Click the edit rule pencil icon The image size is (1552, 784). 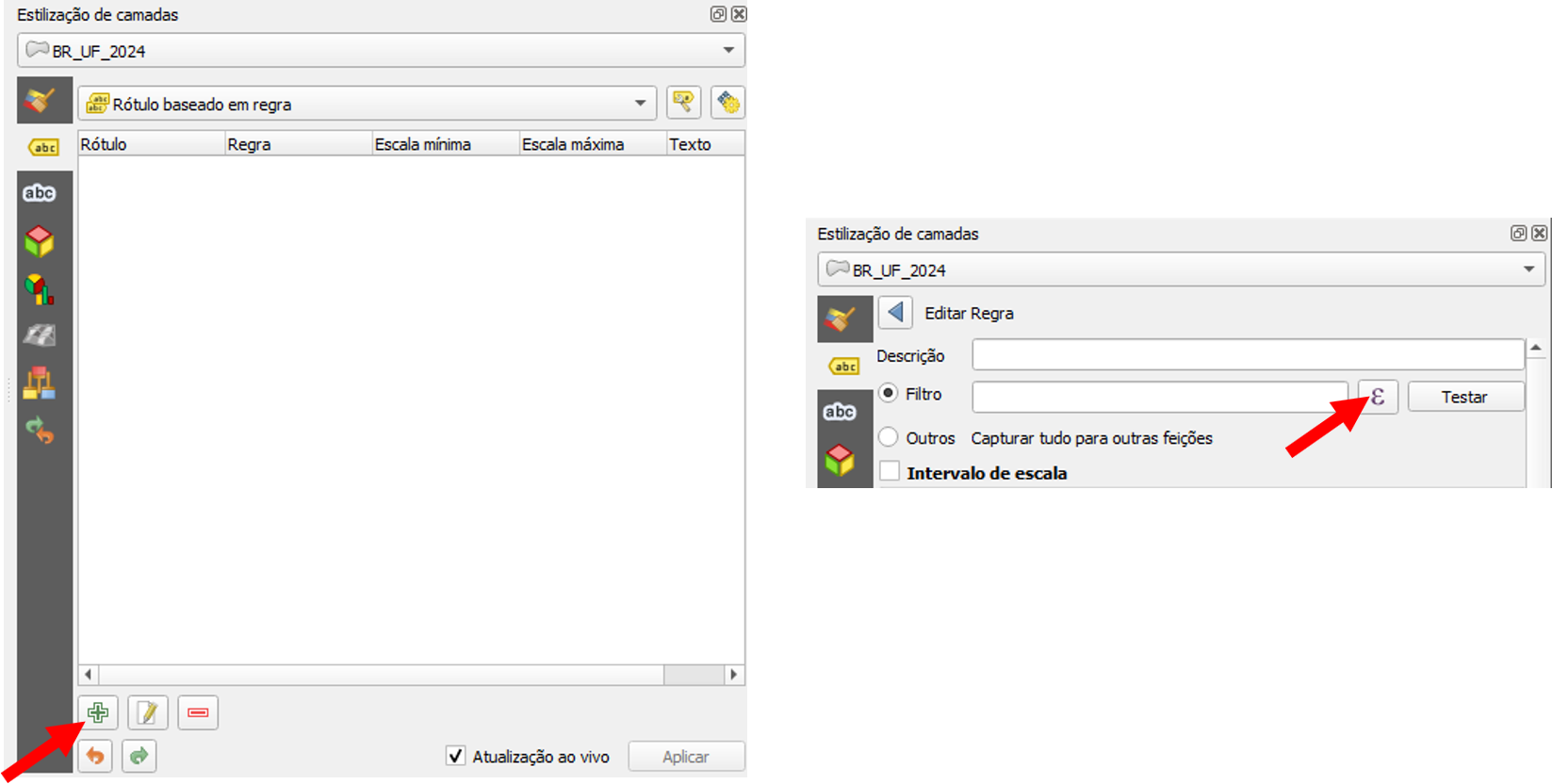(148, 713)
